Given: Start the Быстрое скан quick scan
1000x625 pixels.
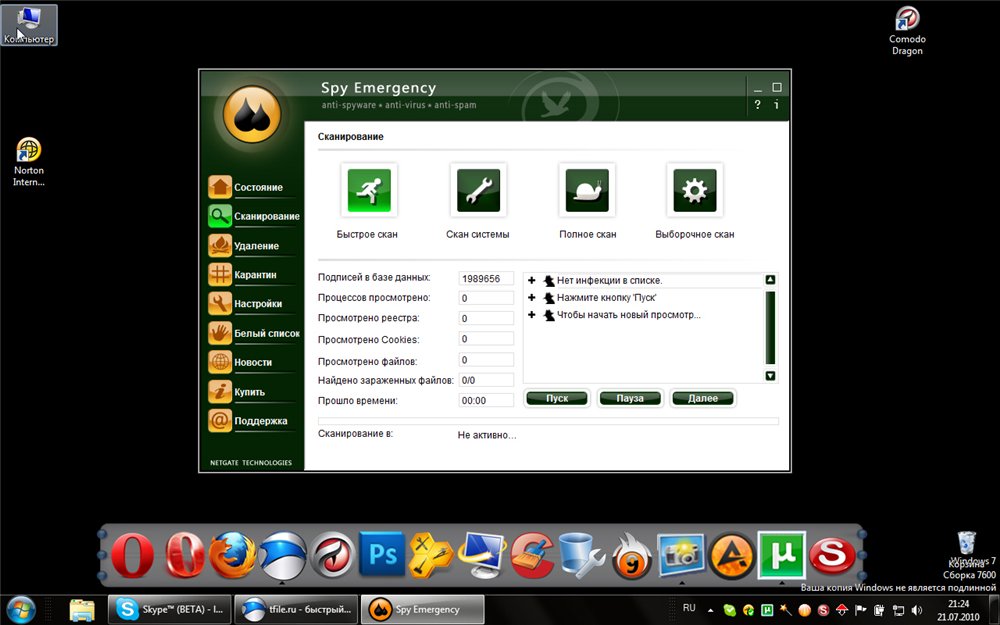Looking at the screenshot, I should 369,190.
